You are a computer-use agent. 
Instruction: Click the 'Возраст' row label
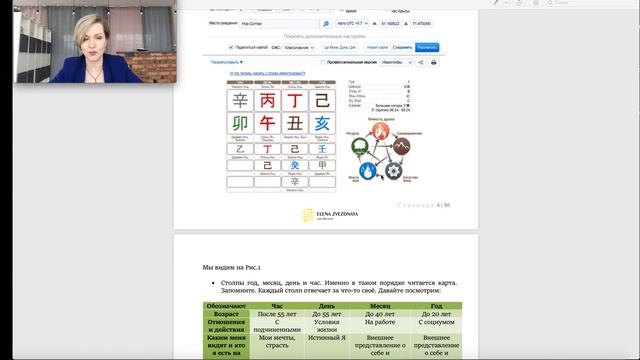pos(226,314)
